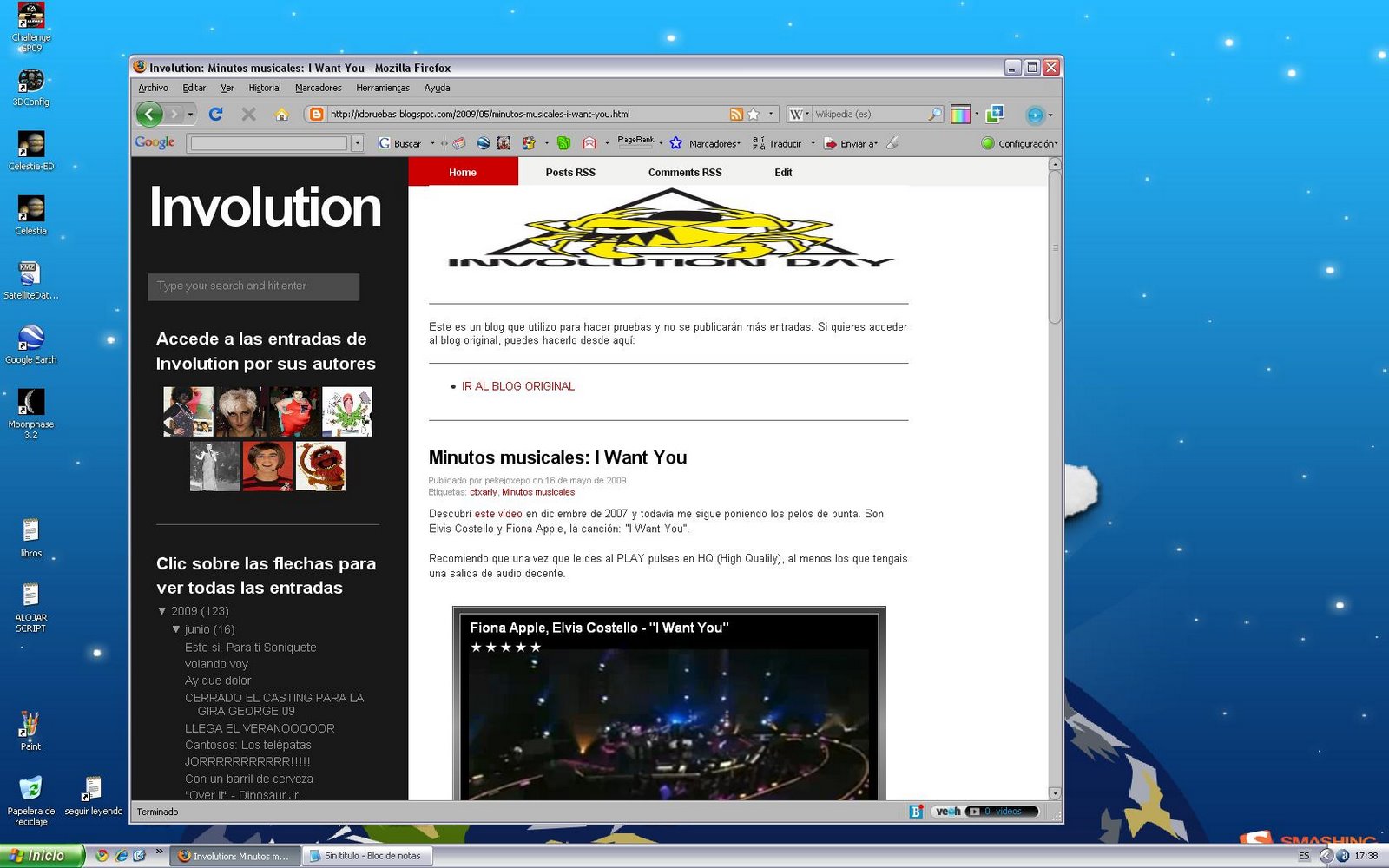This screenshot has width=1389, height=868.
Task: Open the 'Ay que dolor' entry
Action: [x=218, y=681]
